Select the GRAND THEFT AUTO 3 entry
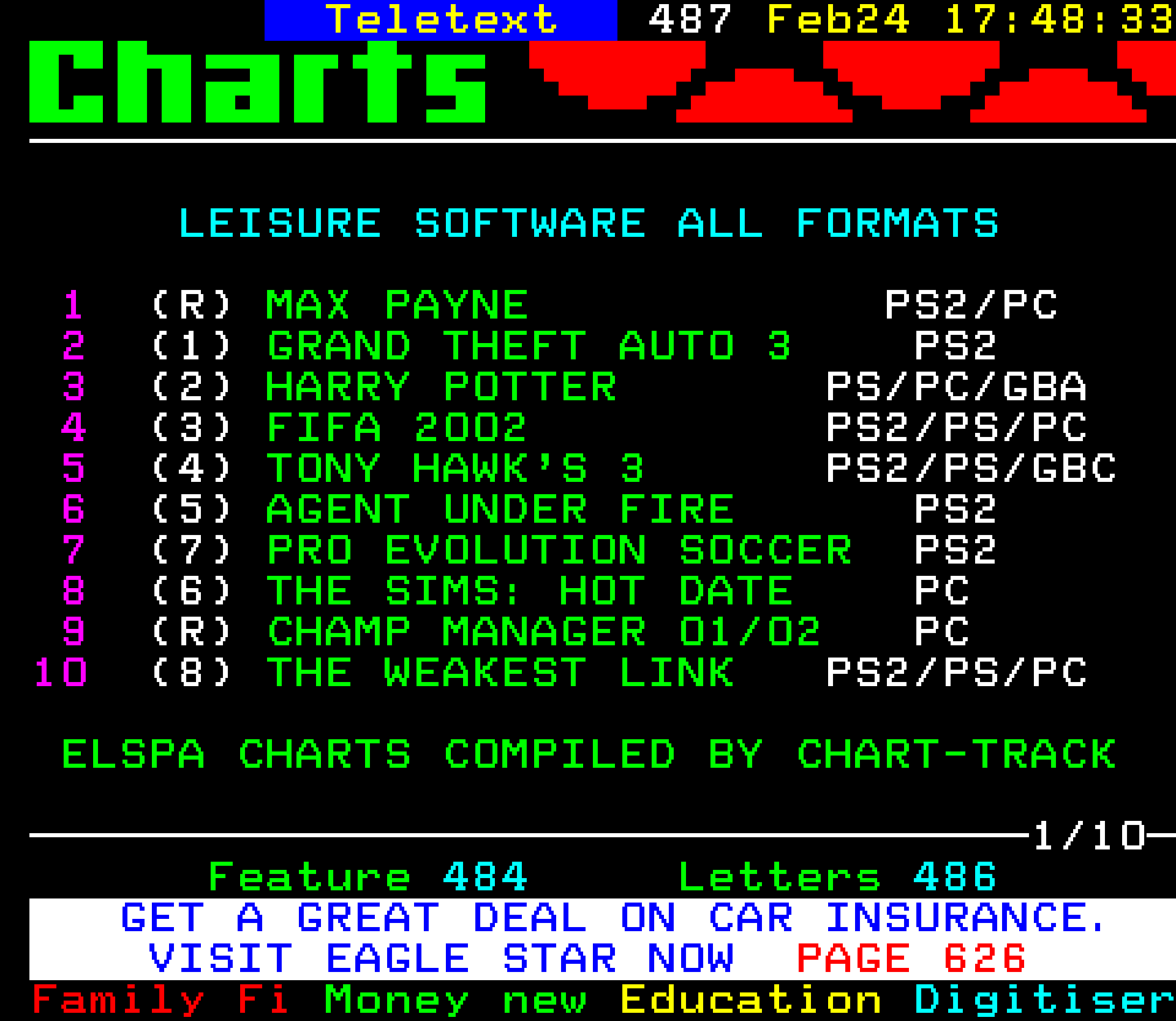The height and width of the screenshot is (1021, 1176). [529, 346]
